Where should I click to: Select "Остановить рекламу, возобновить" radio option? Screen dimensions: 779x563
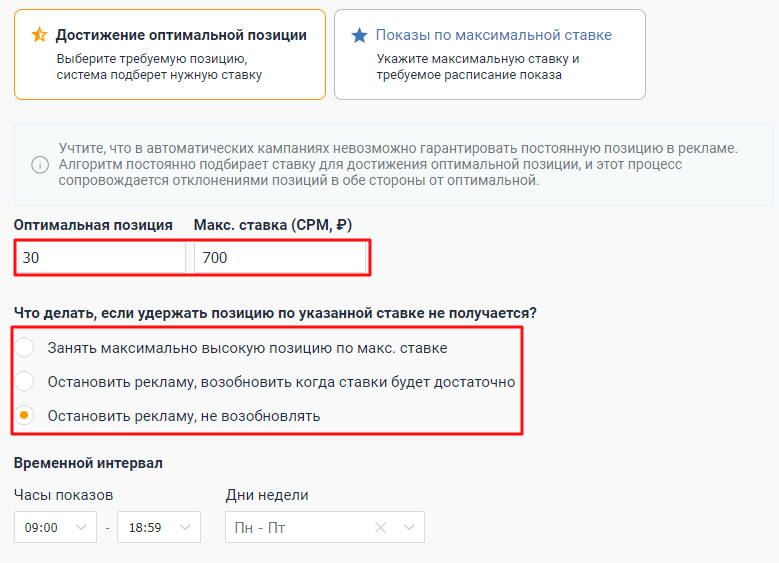(27, 381)
